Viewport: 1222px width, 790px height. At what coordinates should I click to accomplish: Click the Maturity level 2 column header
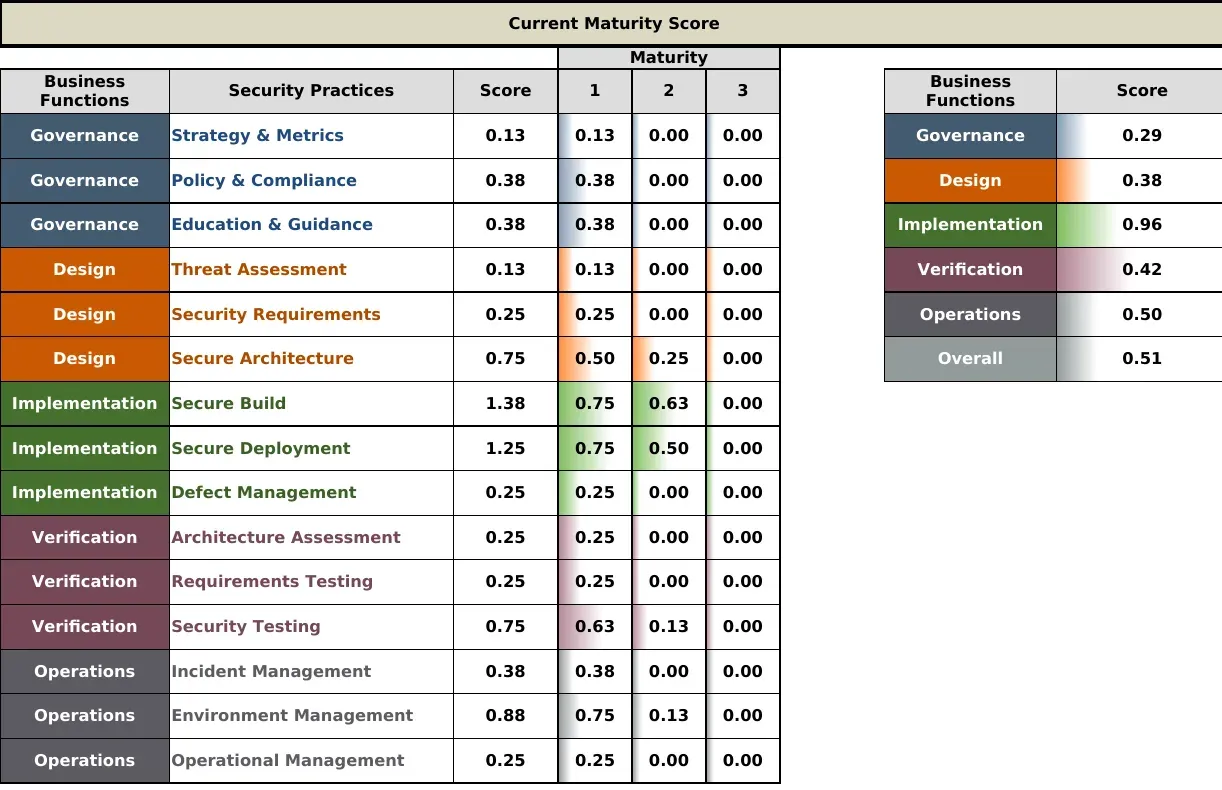point(669,91)
